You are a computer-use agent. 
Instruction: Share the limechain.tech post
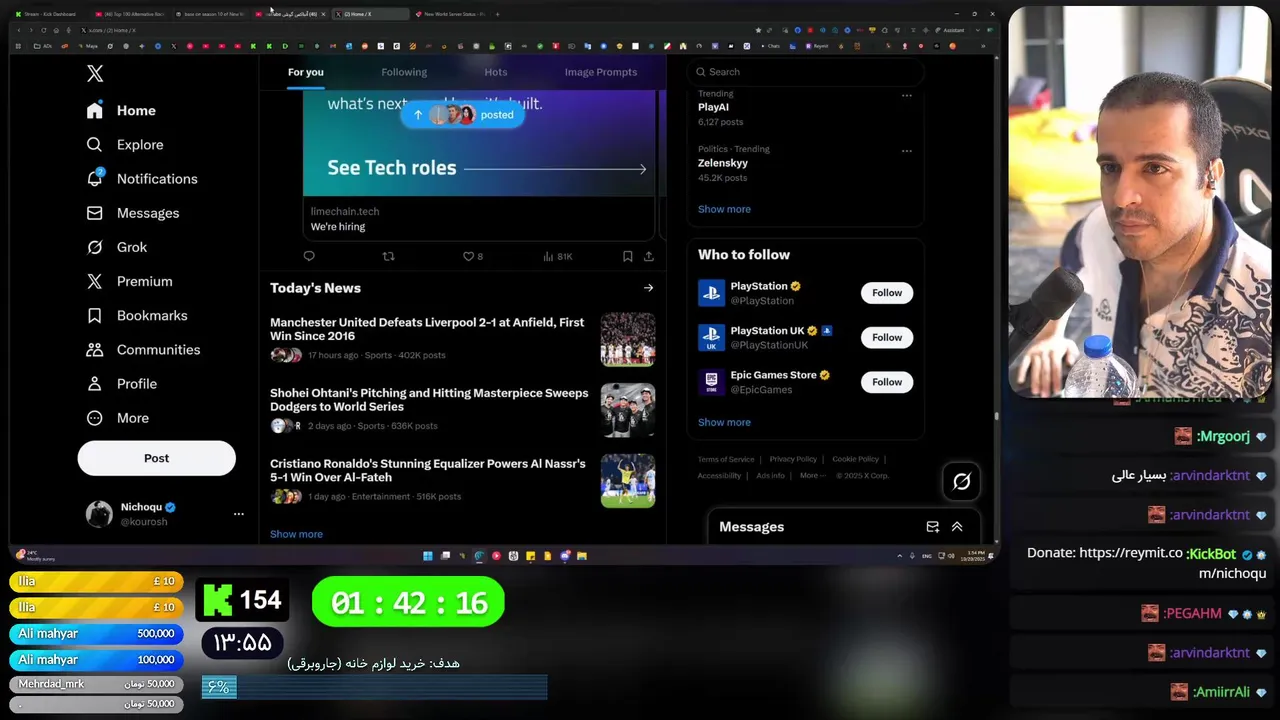(648, 256)
